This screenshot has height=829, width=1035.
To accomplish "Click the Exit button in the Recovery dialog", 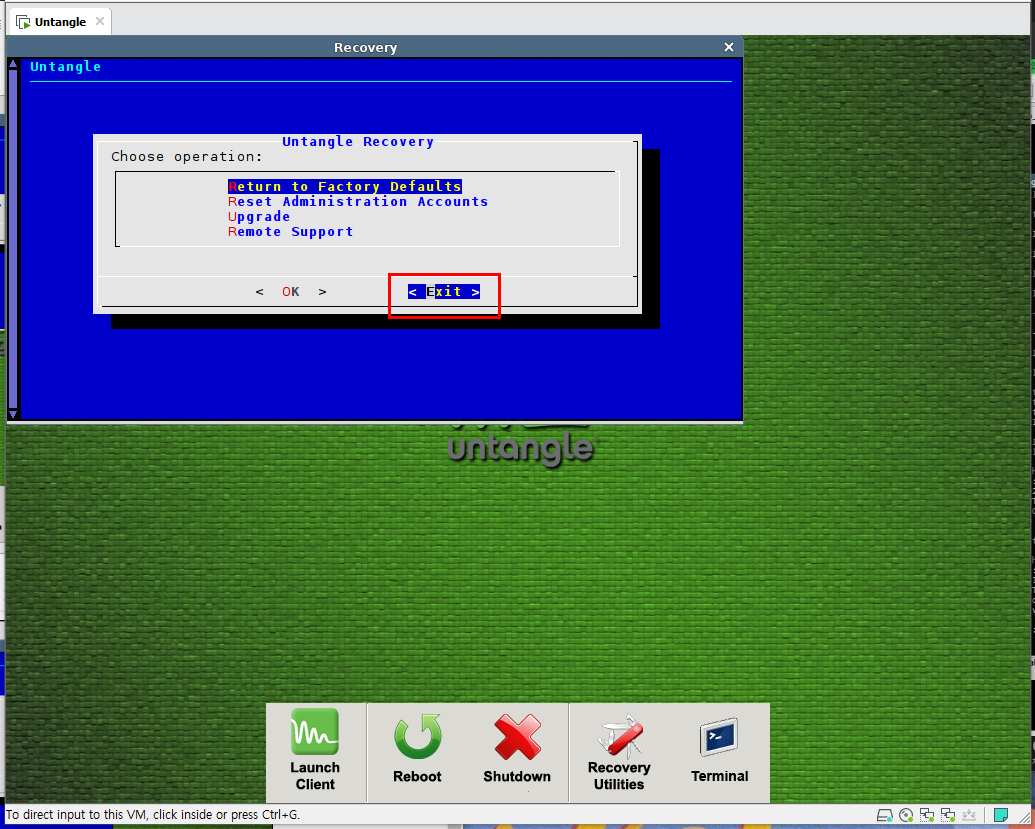I will [444, 292].
